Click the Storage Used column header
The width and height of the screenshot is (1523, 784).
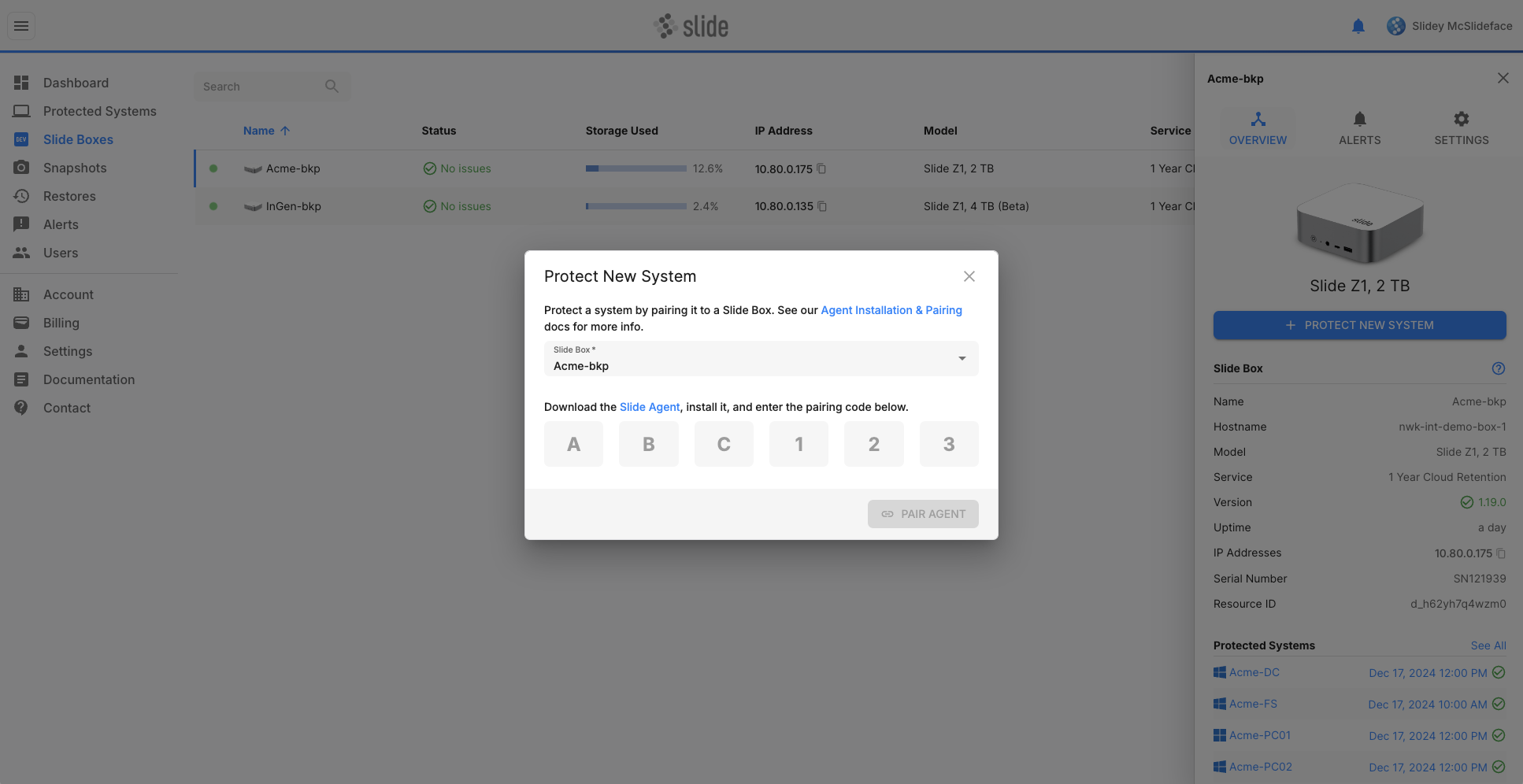pos(622,131)
